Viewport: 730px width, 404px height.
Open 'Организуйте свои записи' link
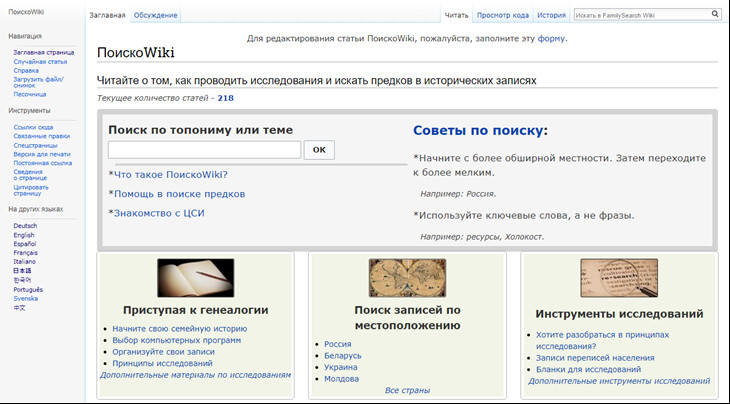[x=163, y=352]
